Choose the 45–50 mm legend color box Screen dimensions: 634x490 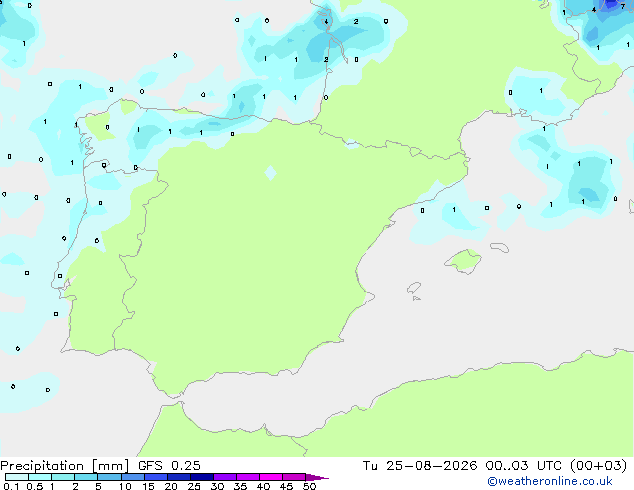pyautogui.click(x=294, y=477)
